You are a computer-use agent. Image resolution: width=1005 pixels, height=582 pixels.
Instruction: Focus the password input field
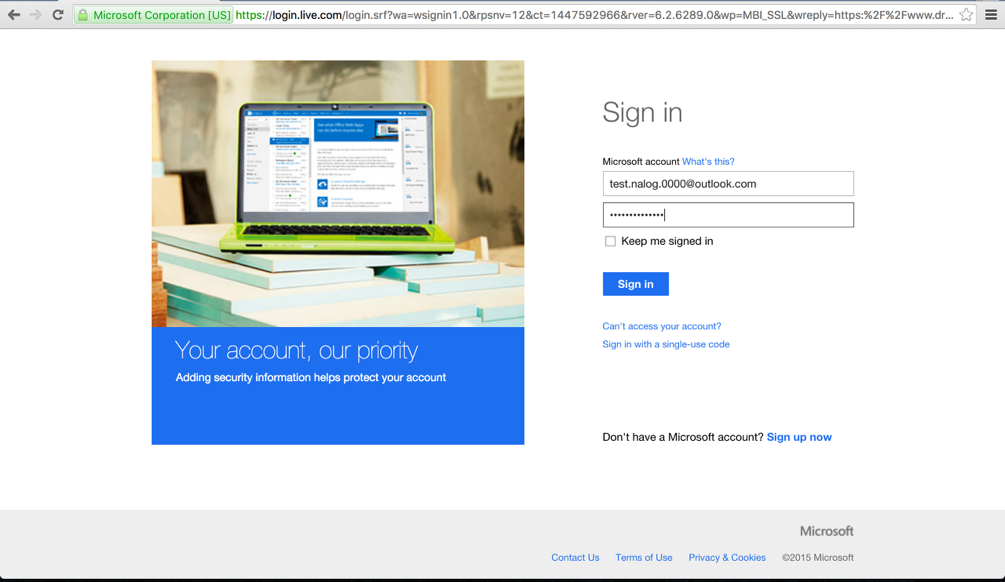coord(728,215)
